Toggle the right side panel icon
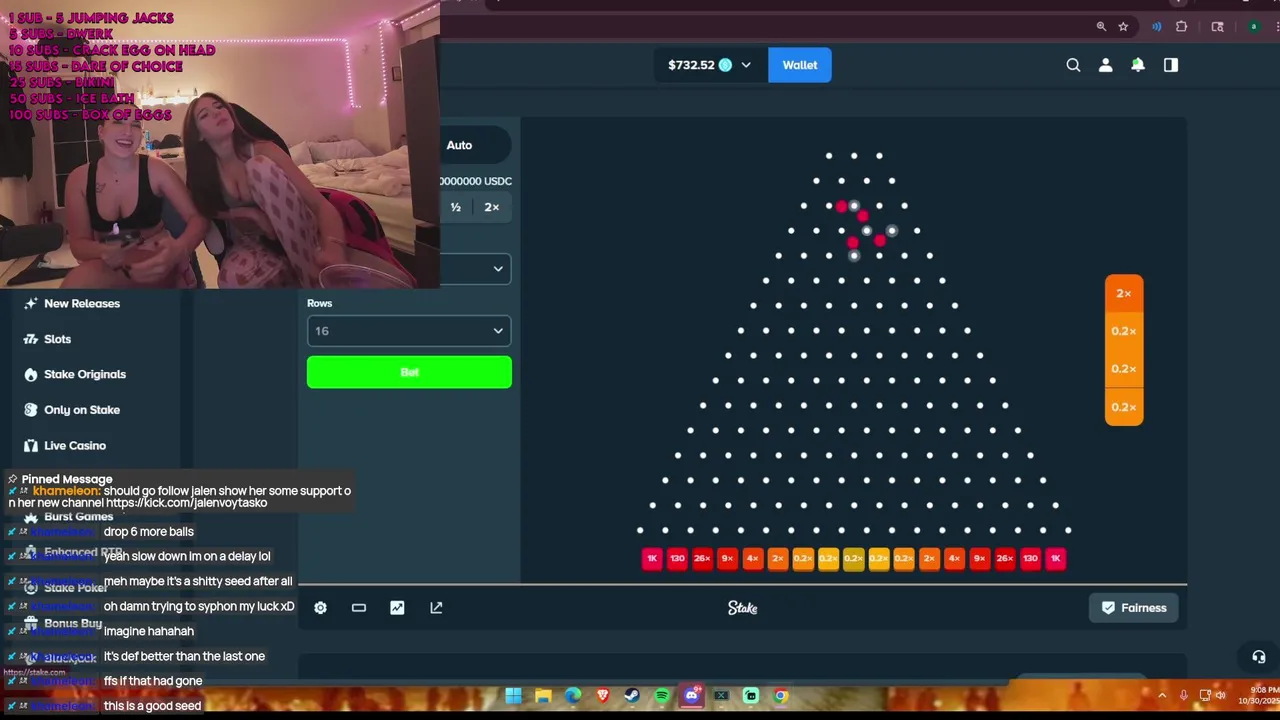 coord(1171,65)
